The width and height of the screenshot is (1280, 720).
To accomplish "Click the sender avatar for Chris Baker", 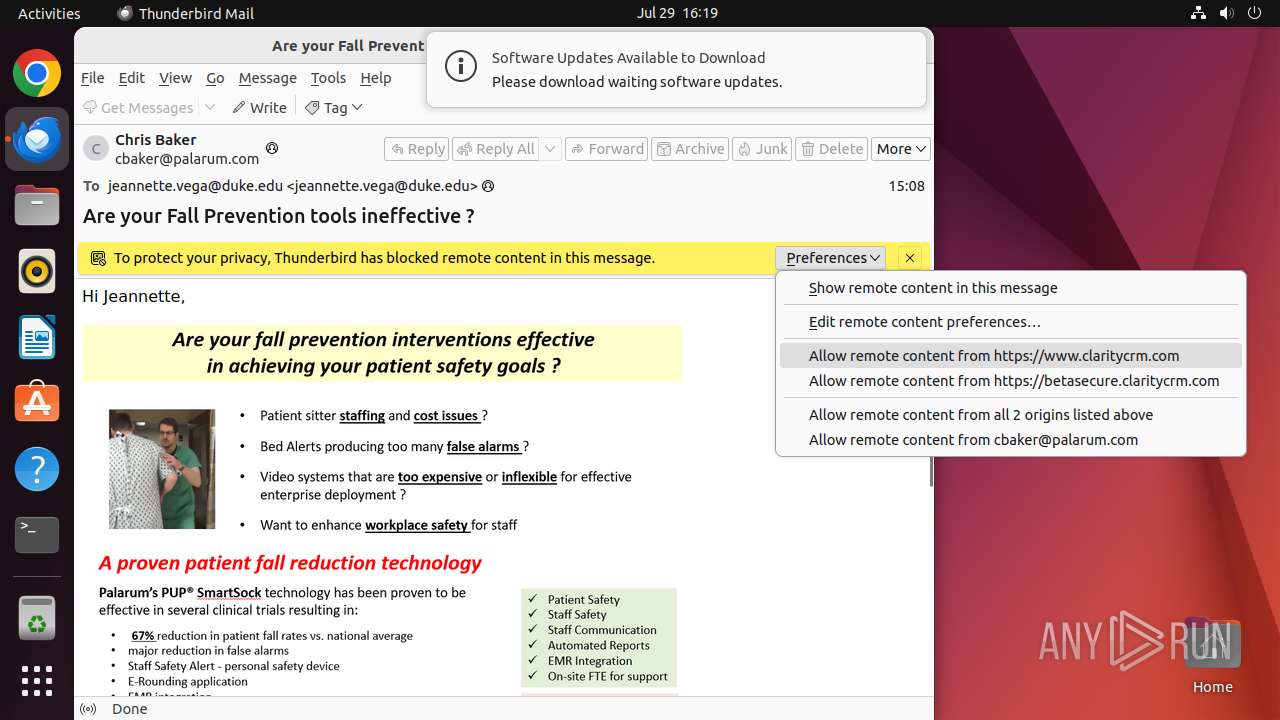I will click(x=96, y=149).
